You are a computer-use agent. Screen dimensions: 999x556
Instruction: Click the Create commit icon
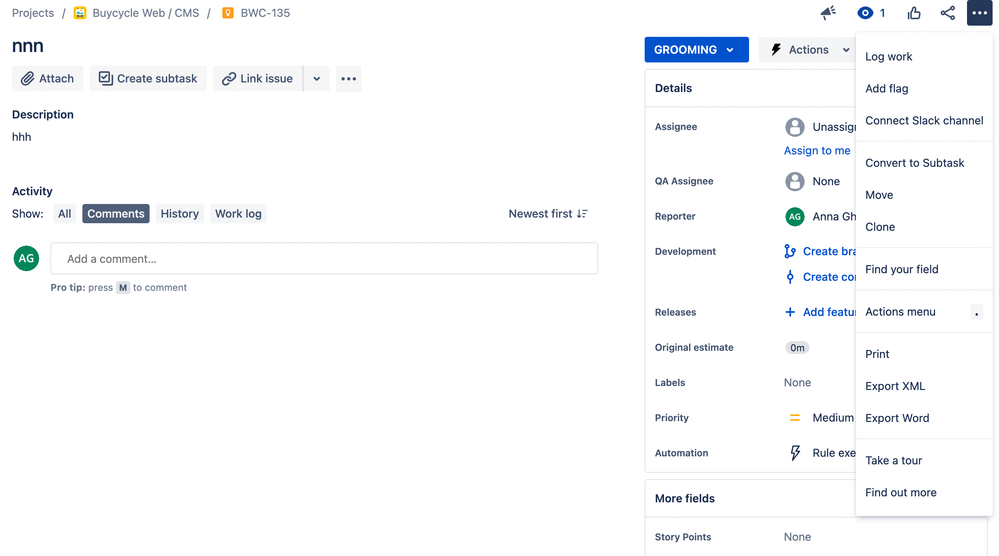coord(790,277)
